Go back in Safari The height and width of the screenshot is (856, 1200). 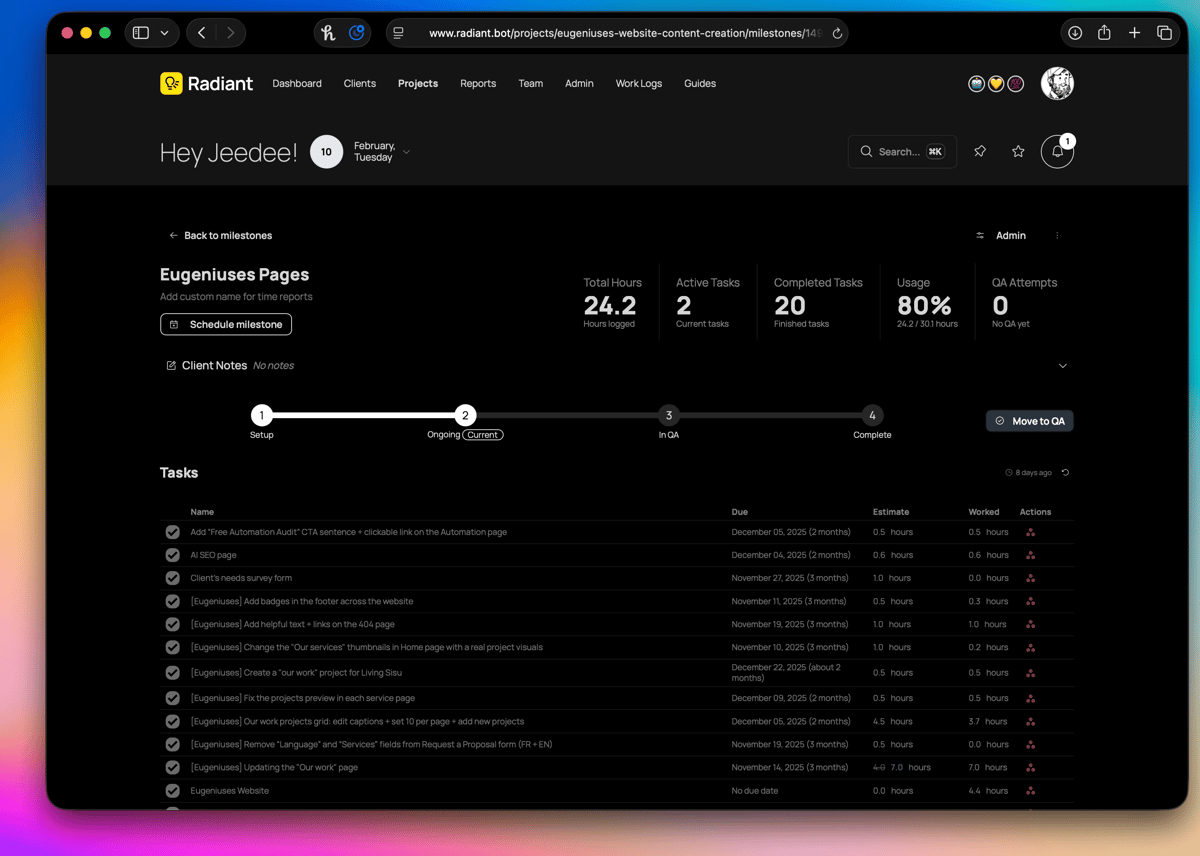tap(202, 33)
